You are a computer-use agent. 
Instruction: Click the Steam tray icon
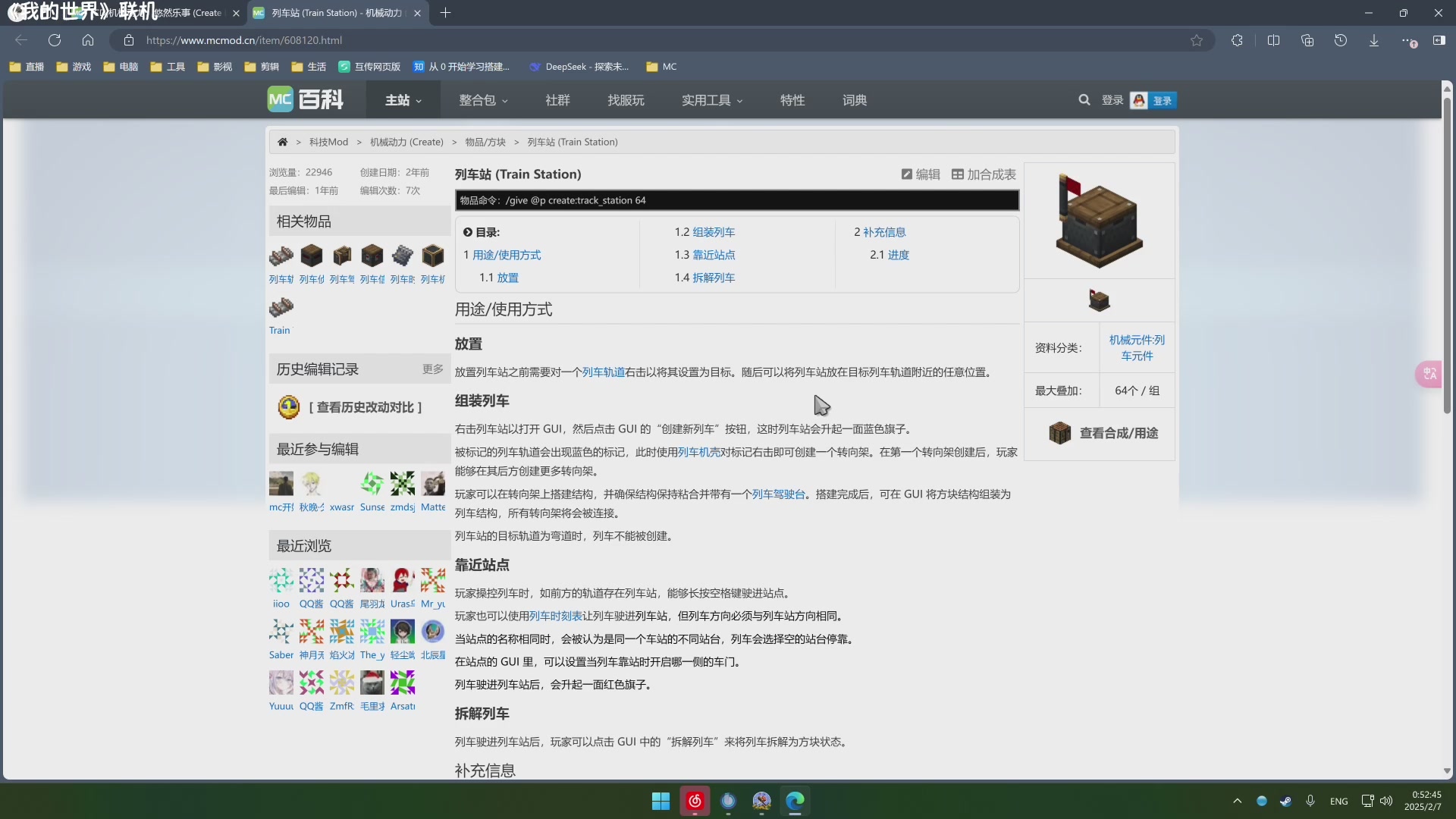1285,801
